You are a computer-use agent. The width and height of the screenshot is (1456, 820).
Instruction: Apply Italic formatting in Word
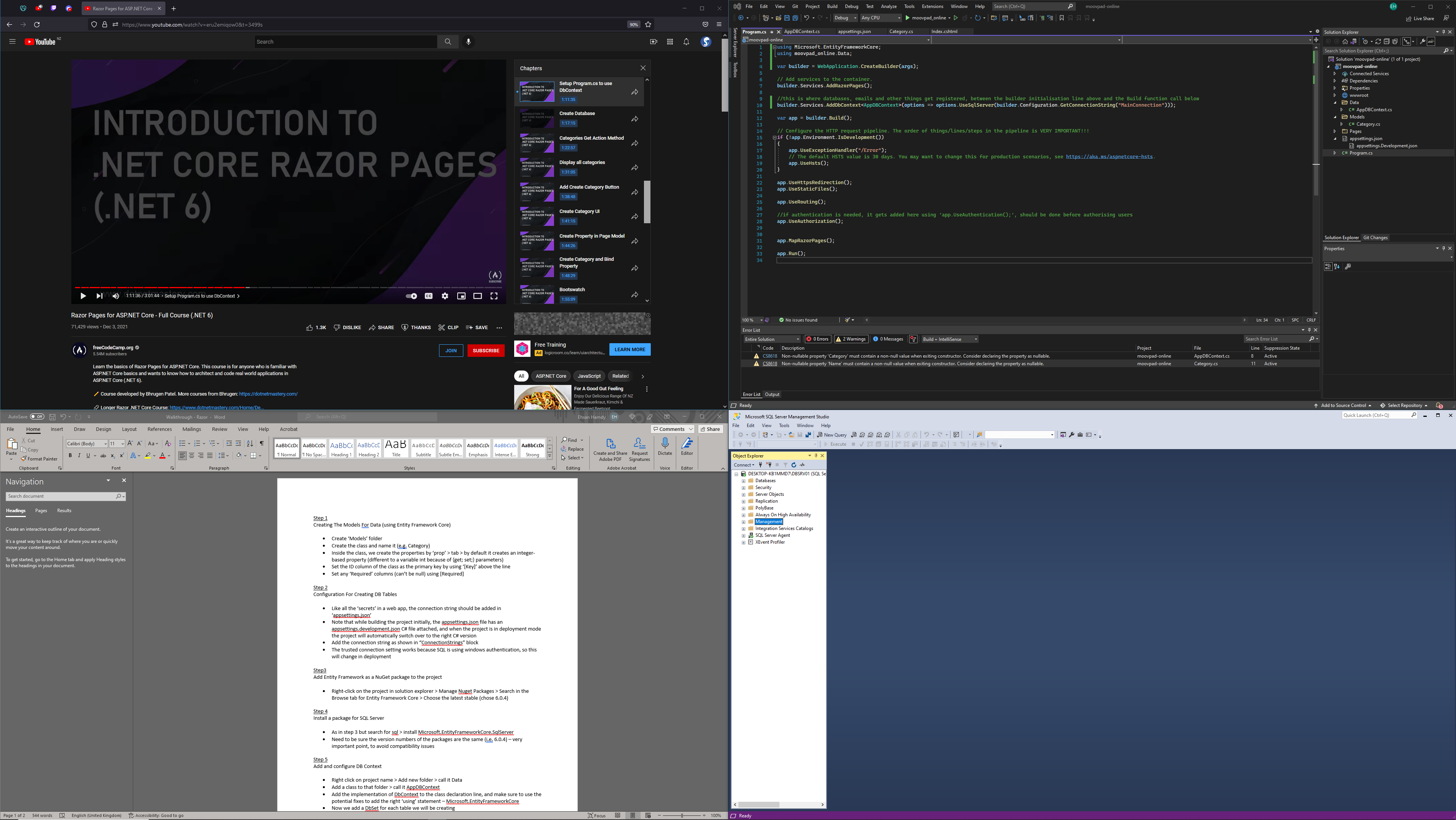79,456
